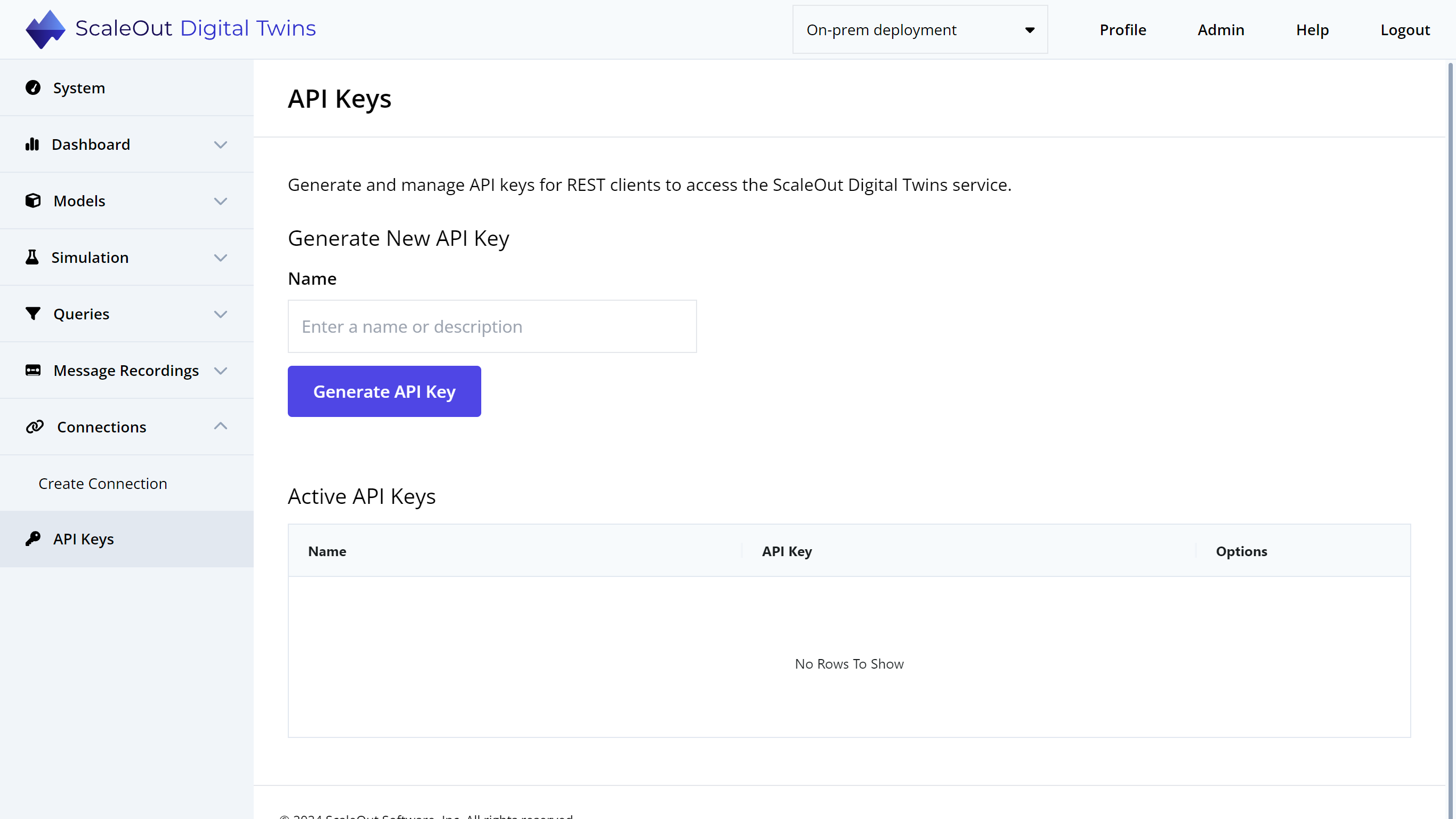Click the Simulation flask icon

point(32,258)
